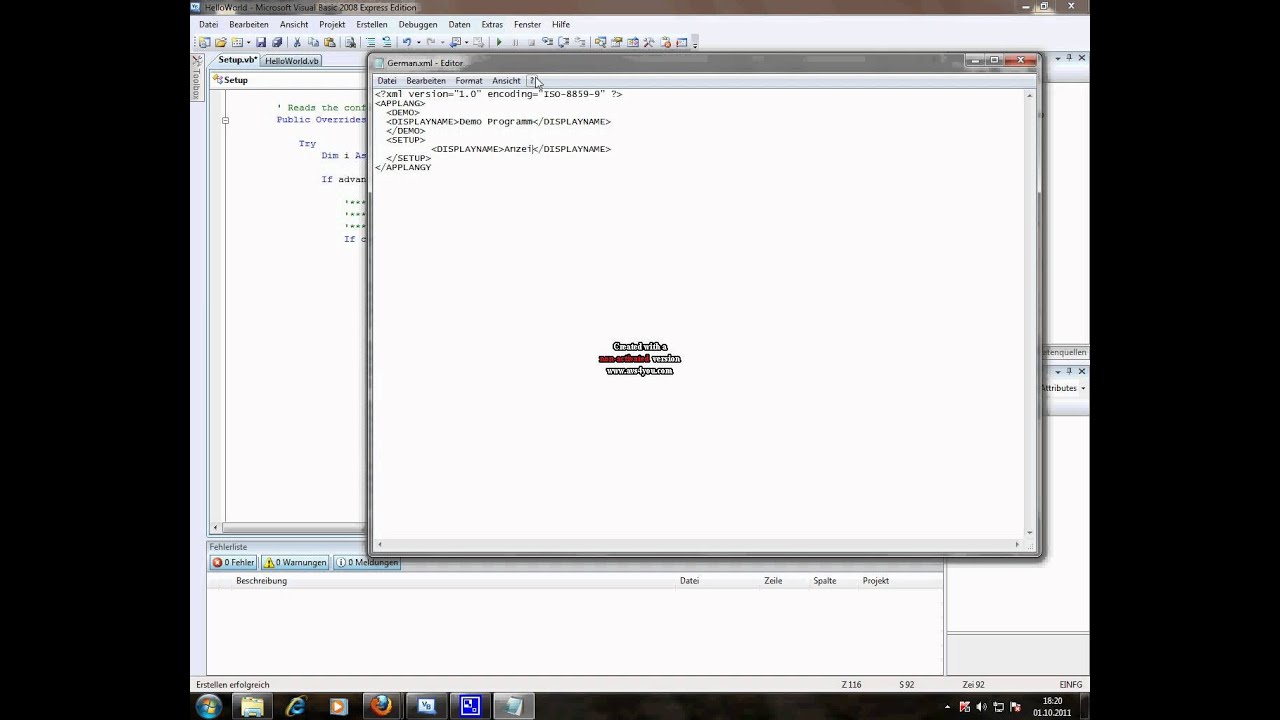Click the Step Out debug icon
1280x720 pixels.
pos(579,42)
